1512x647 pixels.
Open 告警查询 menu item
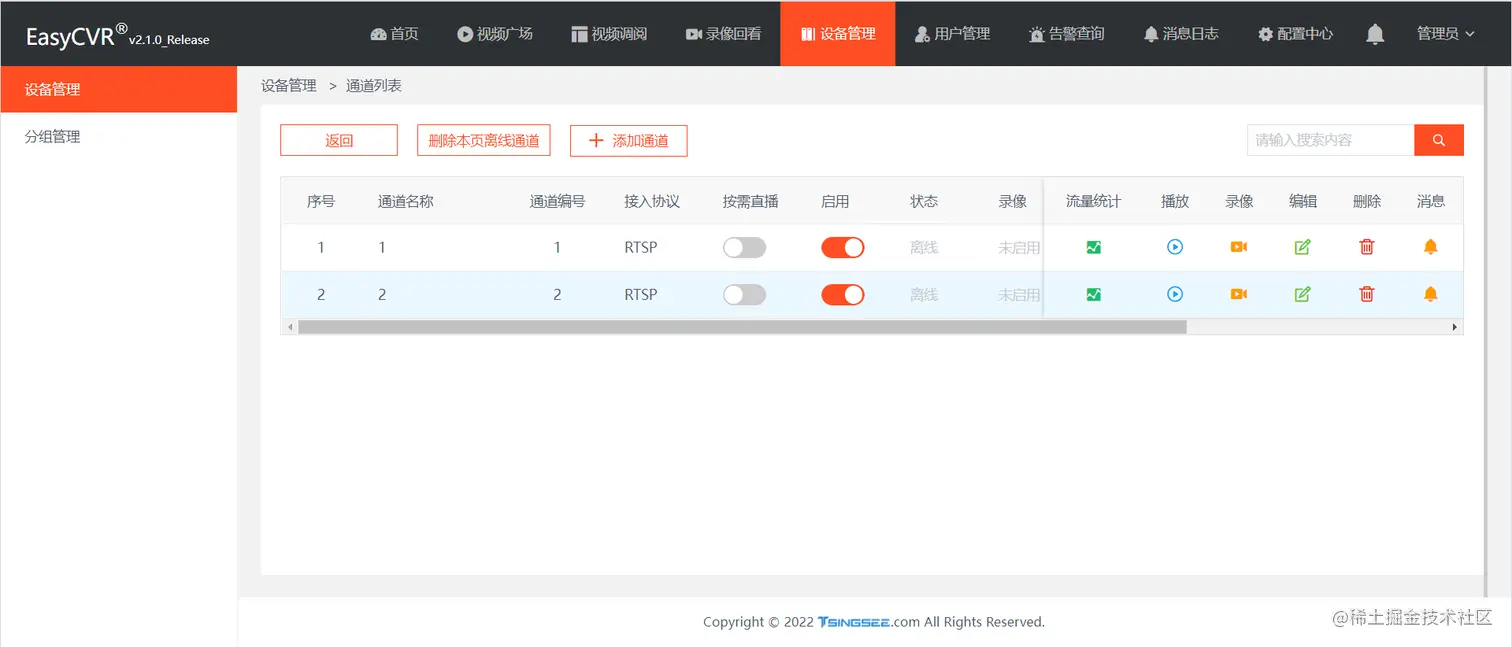[1067, 33]
